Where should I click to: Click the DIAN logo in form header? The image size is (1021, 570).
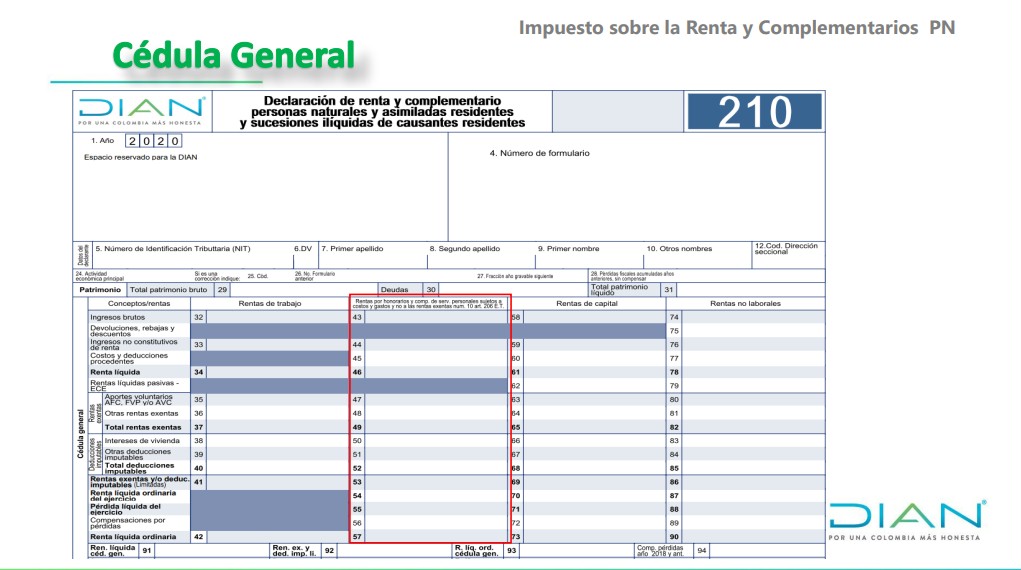(x=142, y=111)
